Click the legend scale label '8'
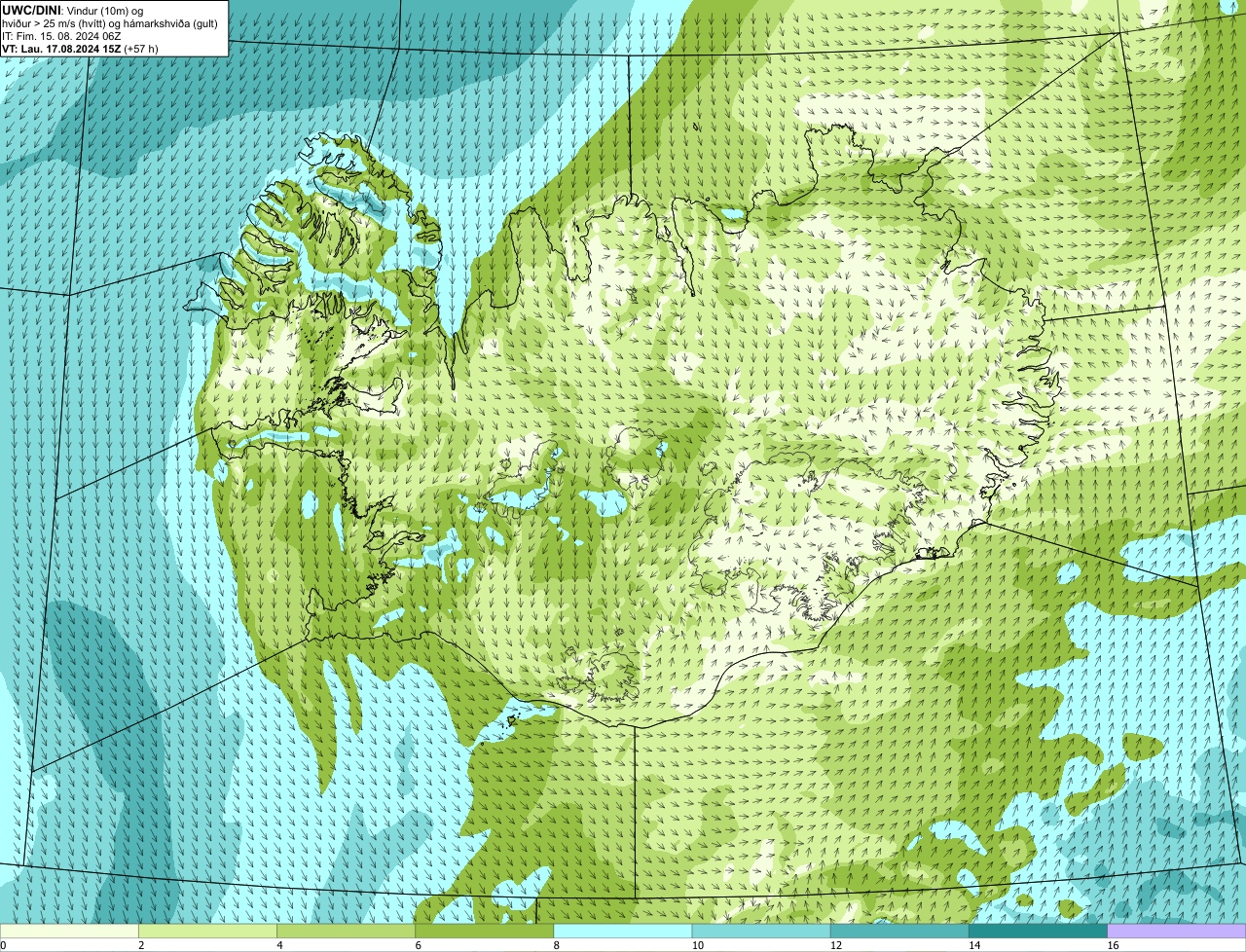Viewport: 1246px width, 952px height. coord(557,945)
